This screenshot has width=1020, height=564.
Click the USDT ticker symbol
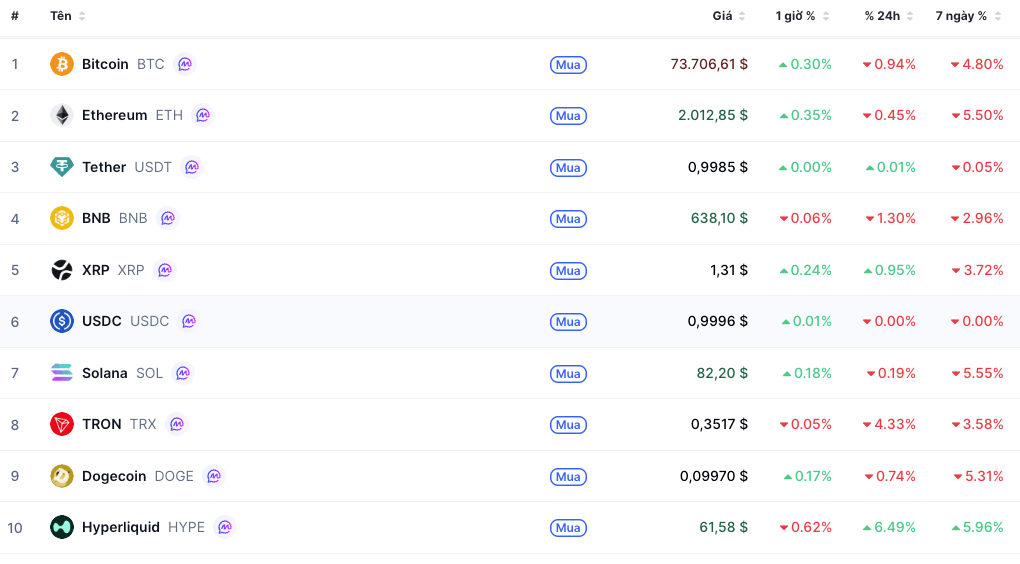[x=153, y=167]
